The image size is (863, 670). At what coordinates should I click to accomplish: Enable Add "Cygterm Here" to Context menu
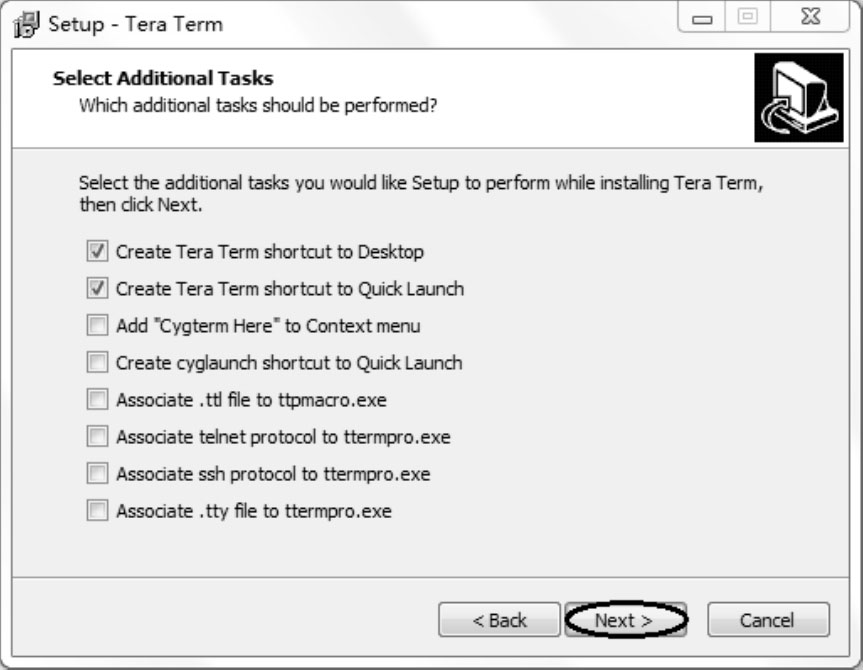(97, 326)
